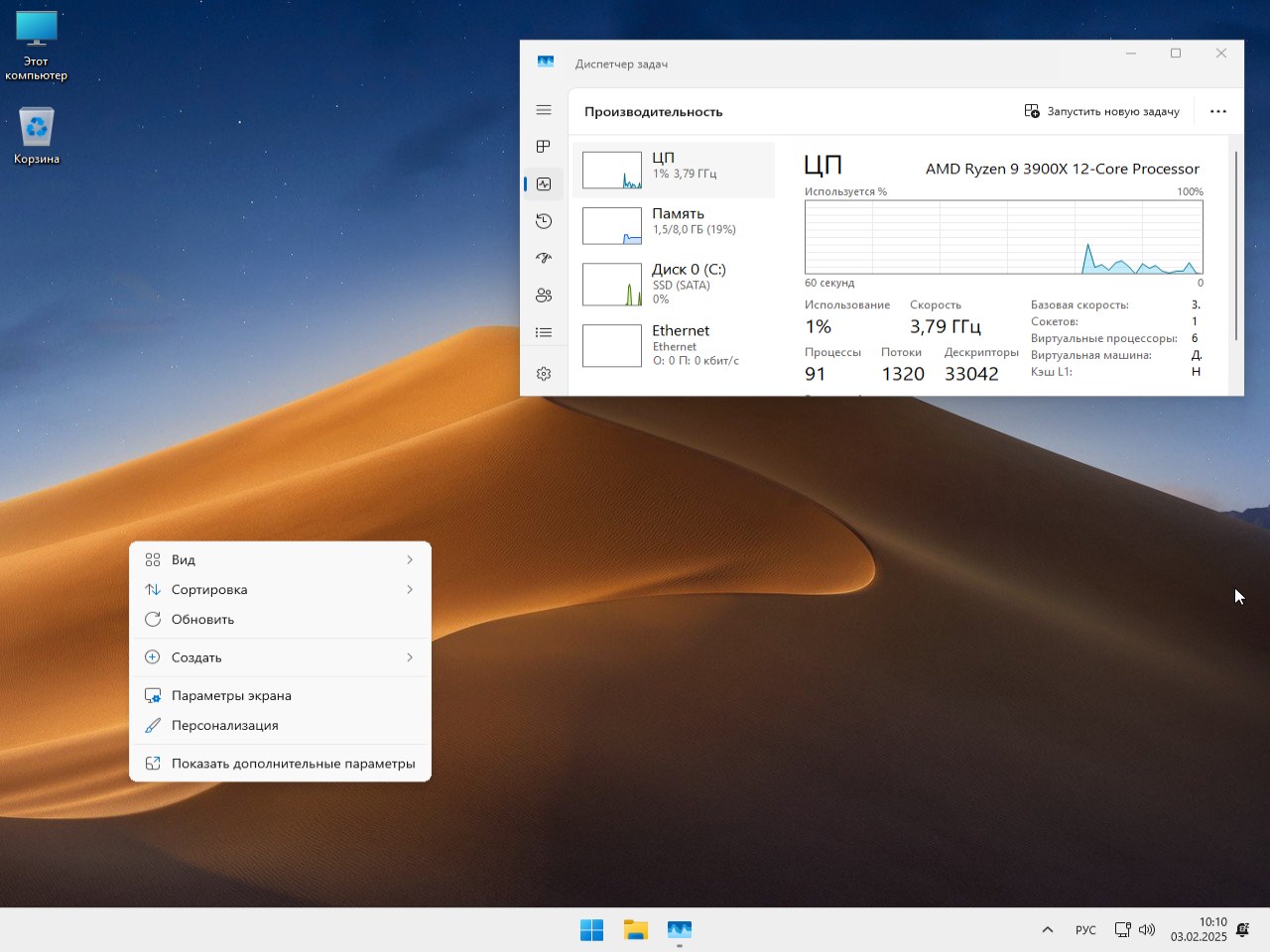Open the Users page icon
This screenshot has width=1270, height=952.
543,296
